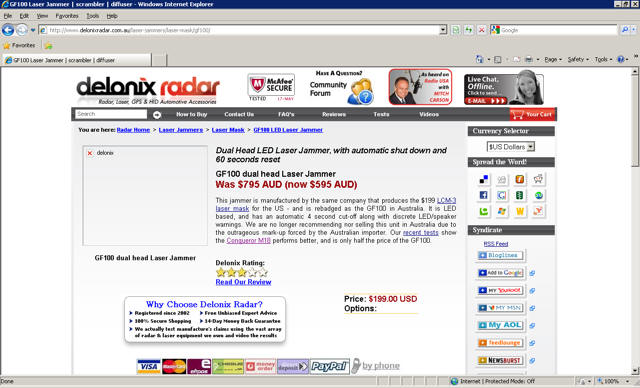Open the Favorites bar button
640x388 pixels.
19,46
